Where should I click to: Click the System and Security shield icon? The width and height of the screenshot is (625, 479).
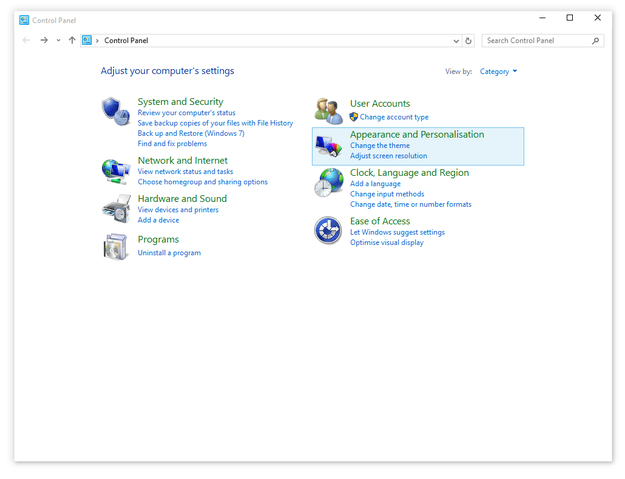116,111
